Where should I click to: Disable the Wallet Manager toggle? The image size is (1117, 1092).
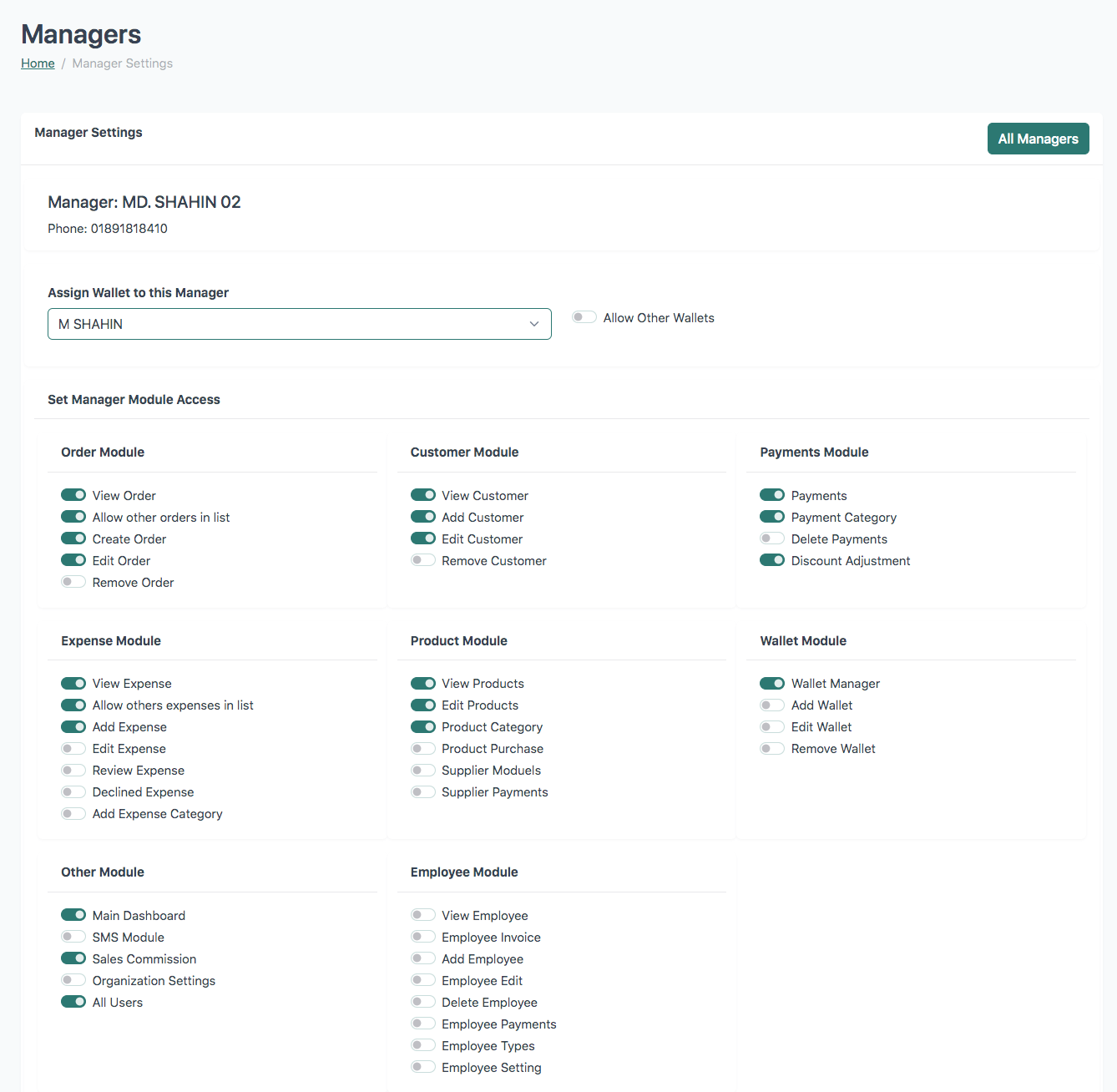[772, 683]
